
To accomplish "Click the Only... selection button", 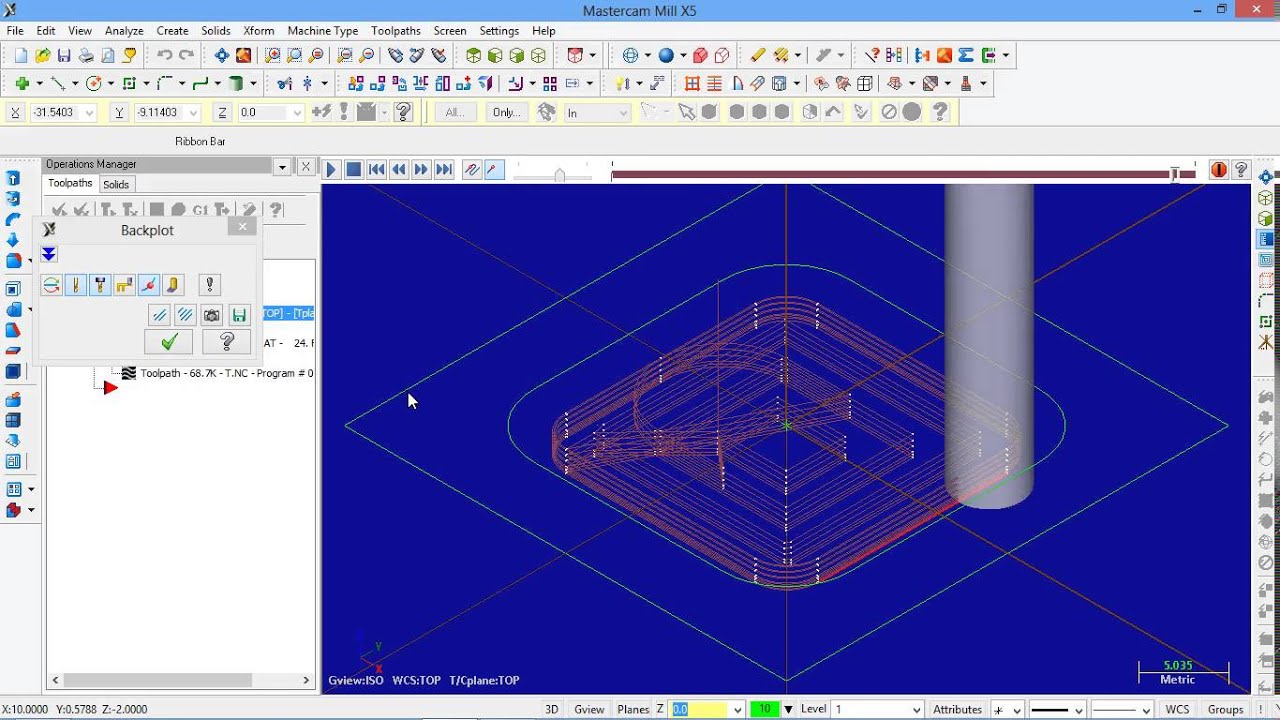I will [x=507, y=112].
